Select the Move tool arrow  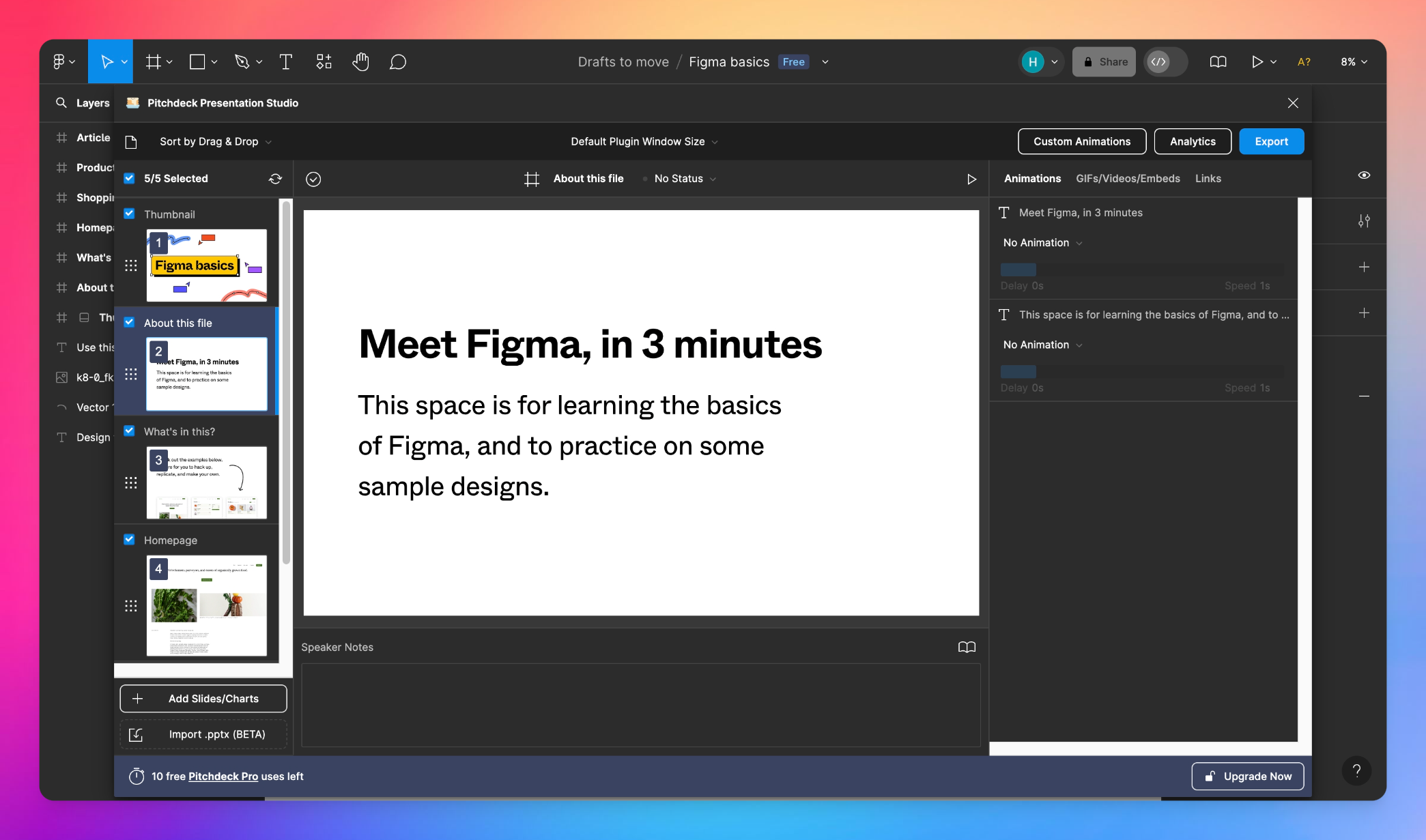click(x=106, y=62)
